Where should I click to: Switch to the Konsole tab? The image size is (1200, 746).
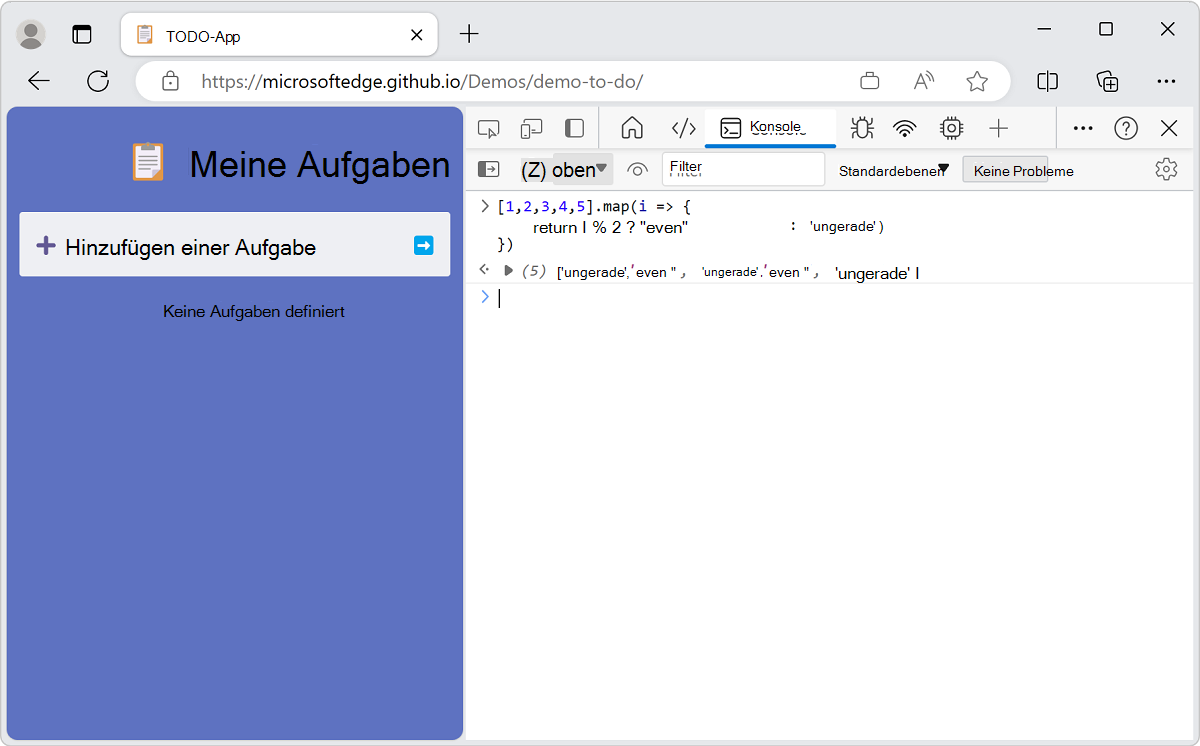point(769,128)
